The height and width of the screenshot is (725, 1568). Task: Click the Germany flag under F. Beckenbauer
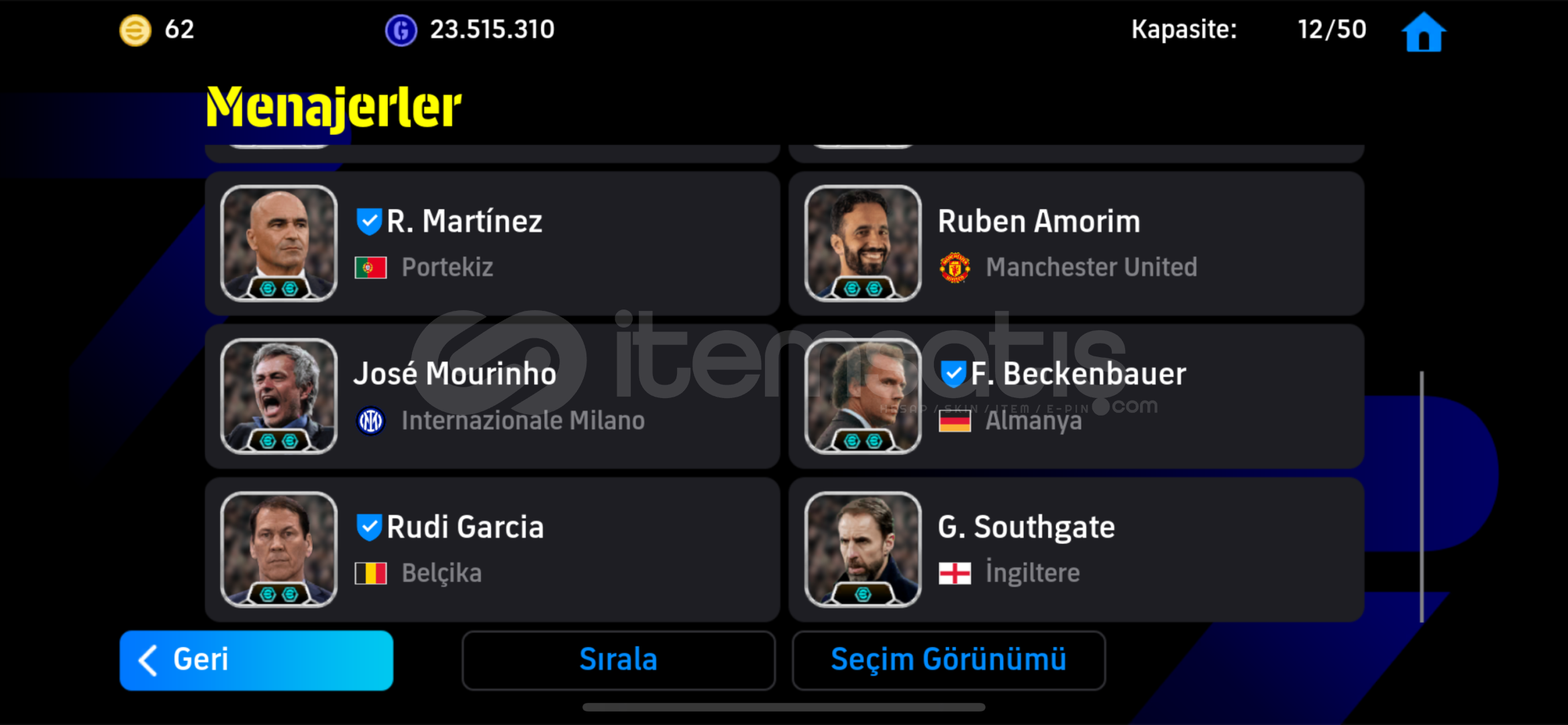coord(955,421)
